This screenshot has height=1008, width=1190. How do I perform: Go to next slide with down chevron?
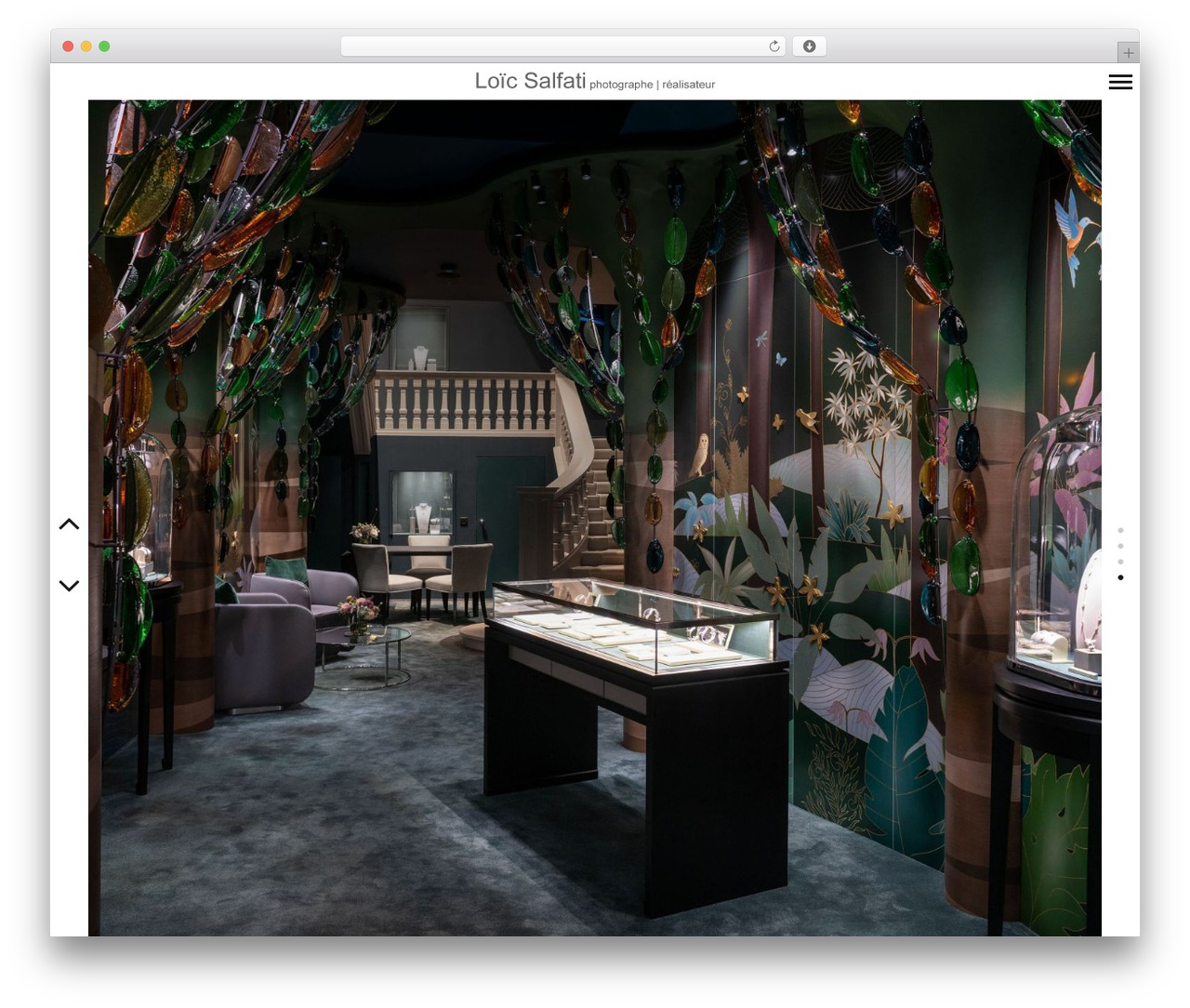pos(69,585)
